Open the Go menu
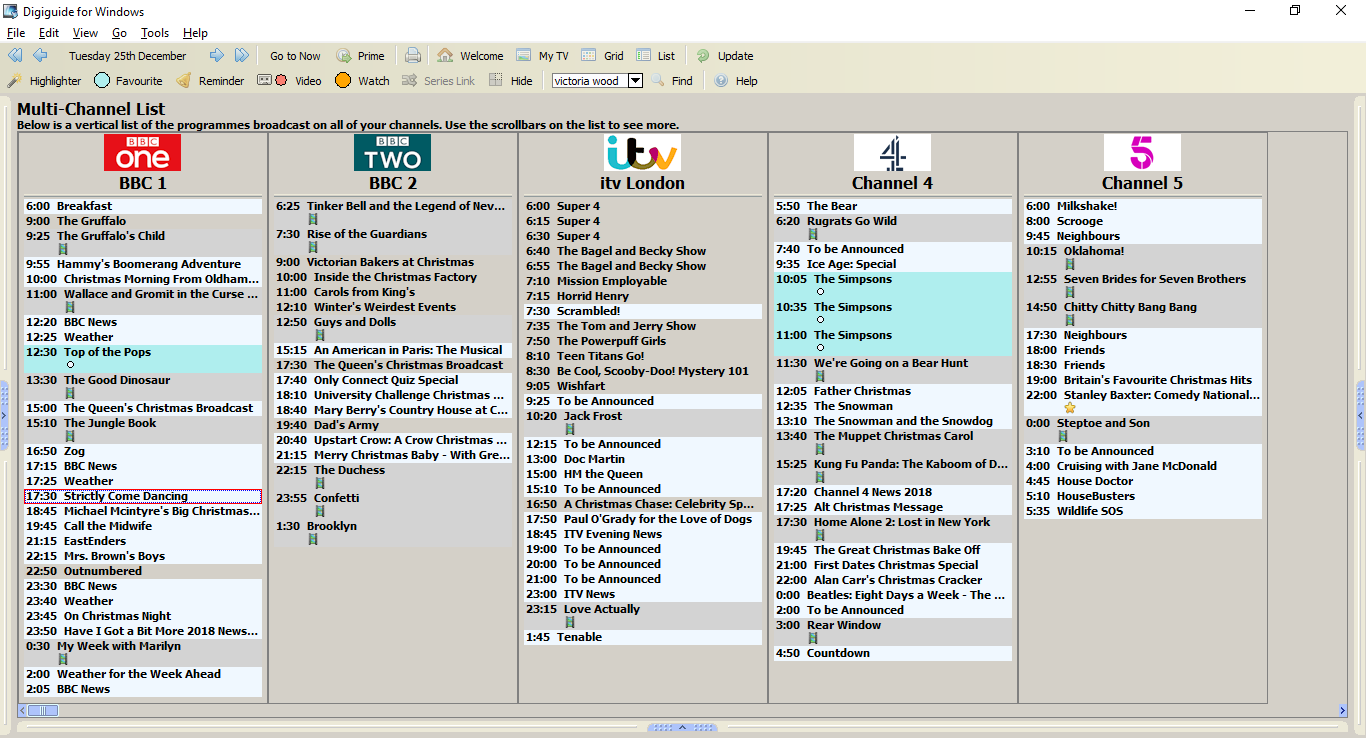 click(x=119, y=33)
